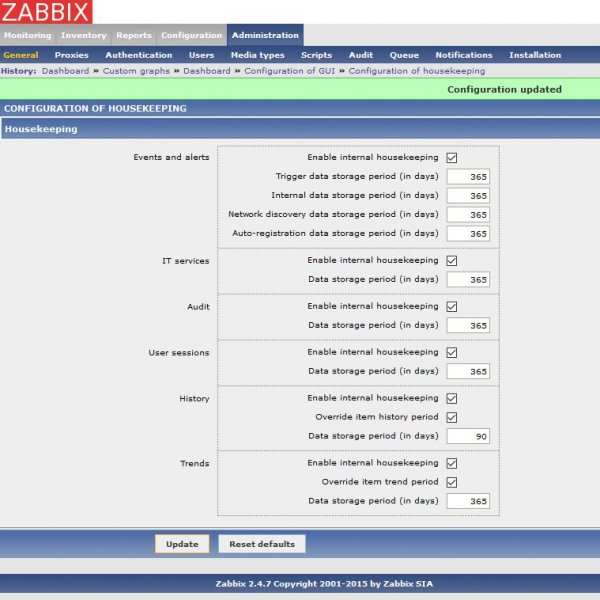
Task: Switch to the Reports tab
Action: pos(133,35)
